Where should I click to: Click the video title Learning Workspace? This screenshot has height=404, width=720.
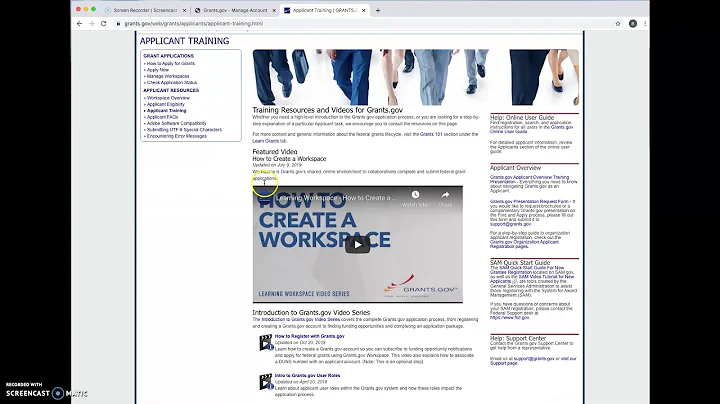(336, 198)
